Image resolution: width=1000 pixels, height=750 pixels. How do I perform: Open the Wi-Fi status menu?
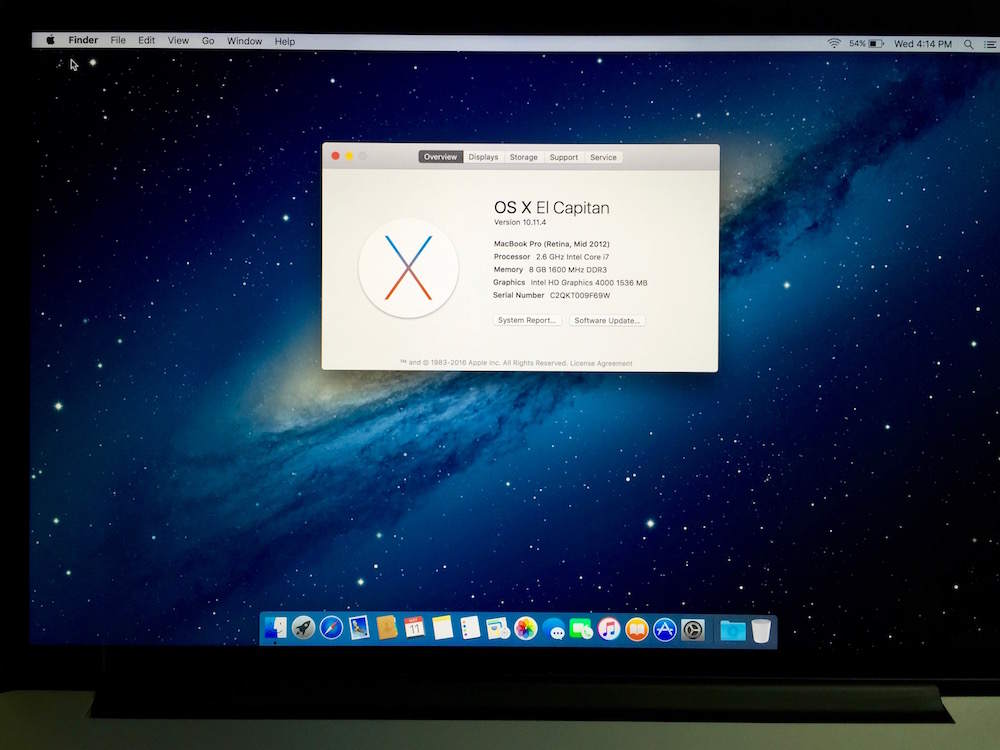tap(834, 44)
